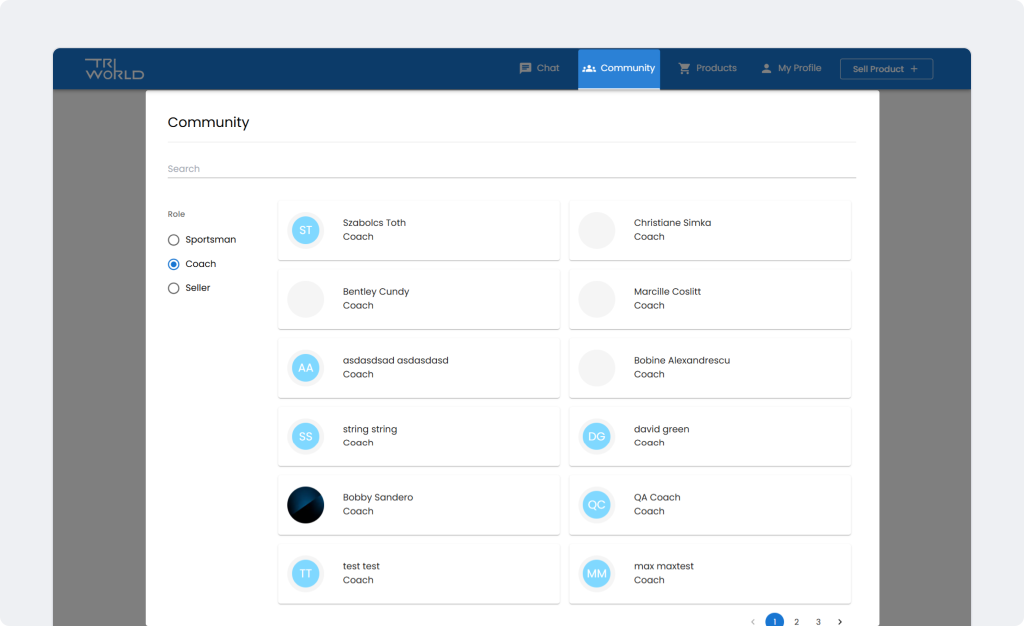The height and width of the screenshot is (626, 1024).
Task: Click the ST avatar of Szabolcs Toth
Action: coord(306,230)
